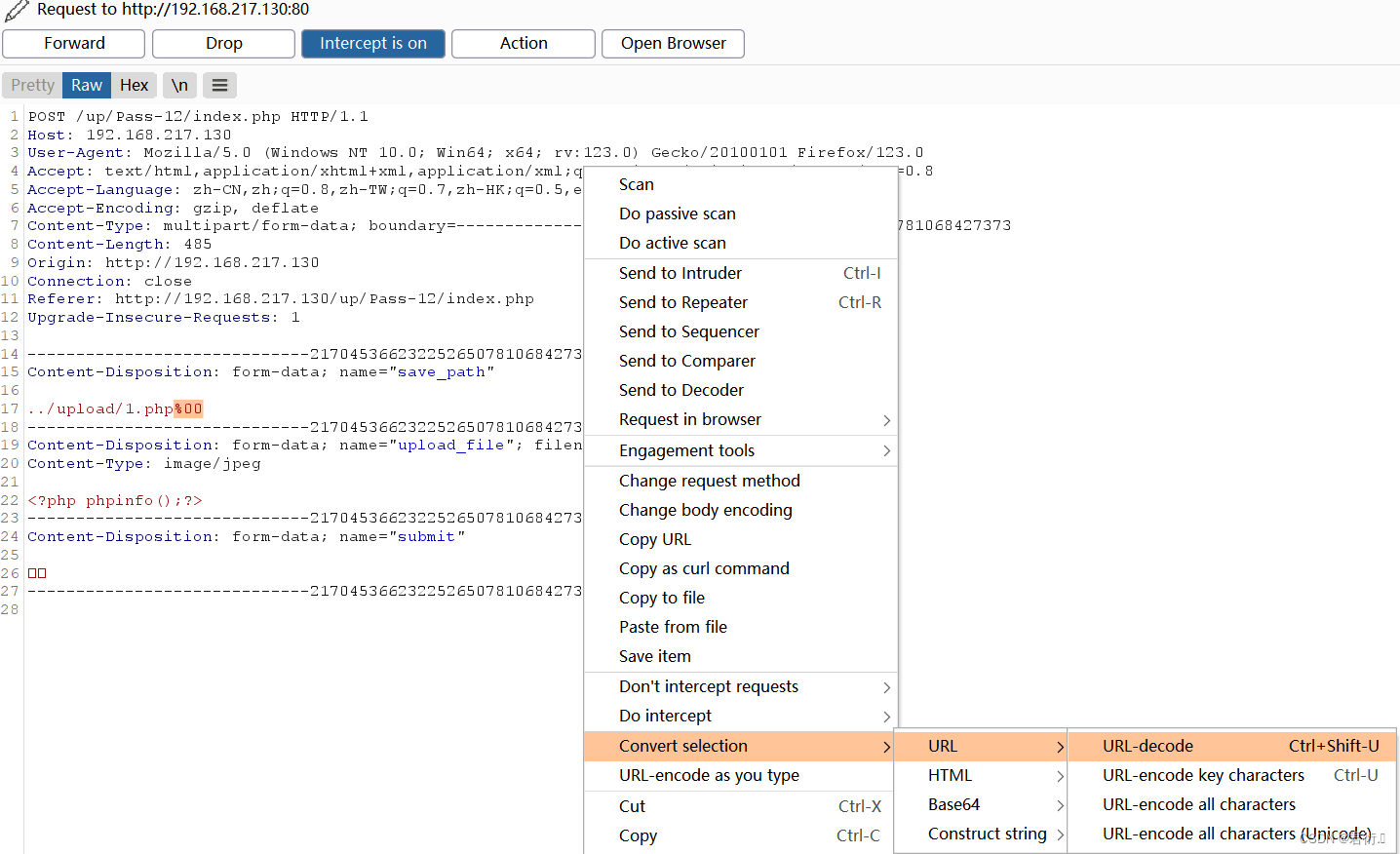Expand the Request in browser submenu

point(740,419)
